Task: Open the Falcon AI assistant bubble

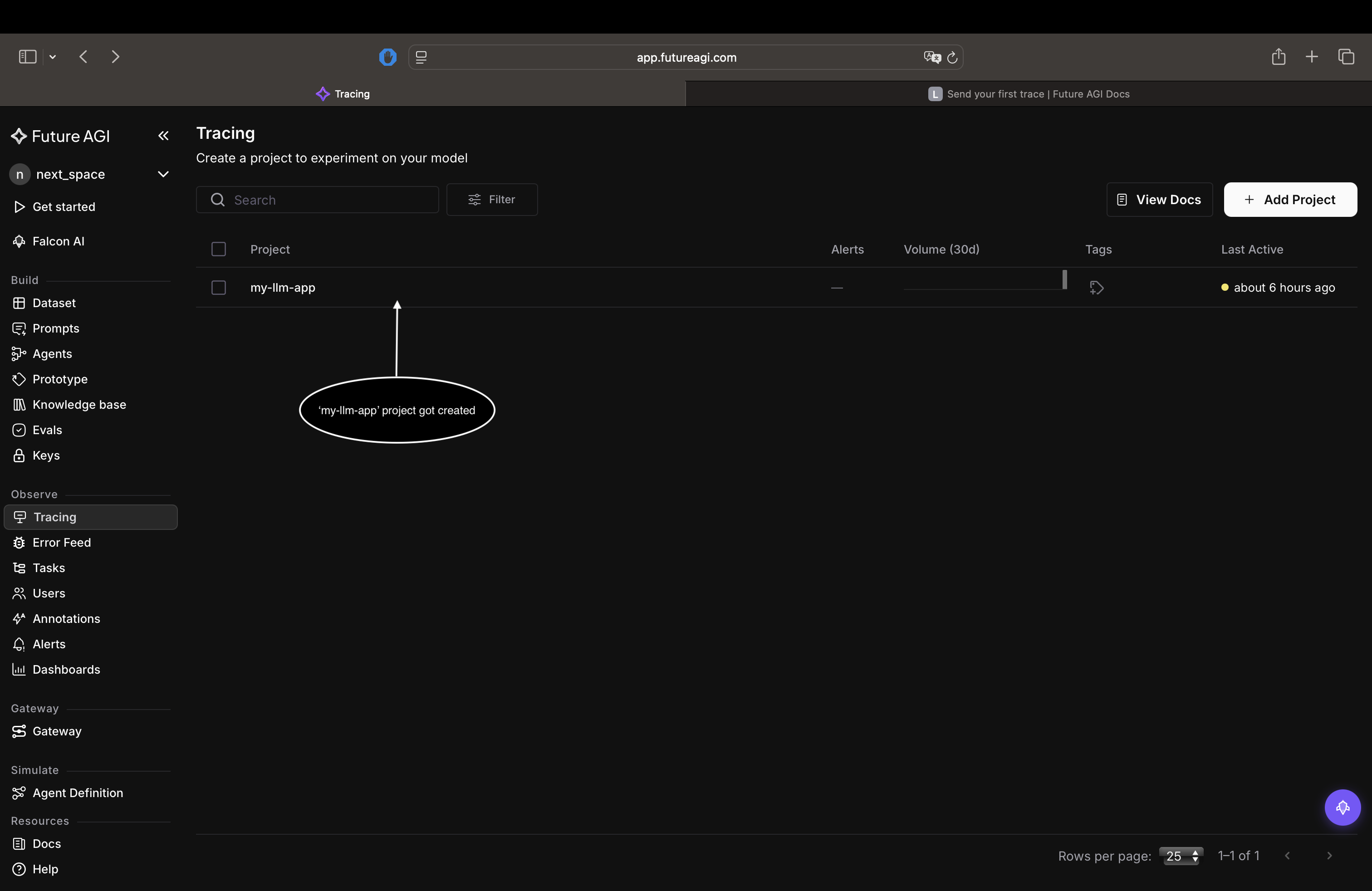Action: (1342, 807)
